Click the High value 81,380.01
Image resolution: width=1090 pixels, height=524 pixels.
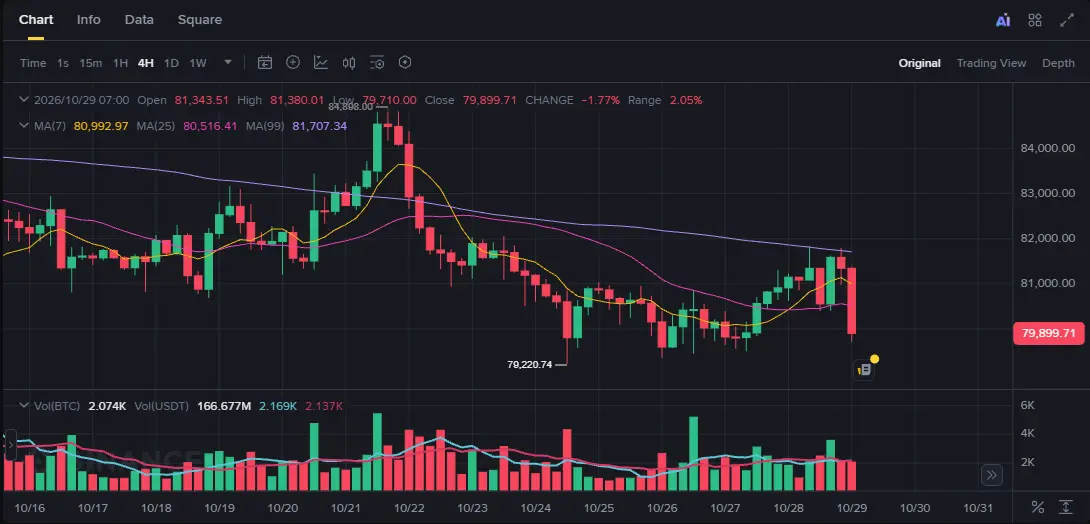coord(298,100)
